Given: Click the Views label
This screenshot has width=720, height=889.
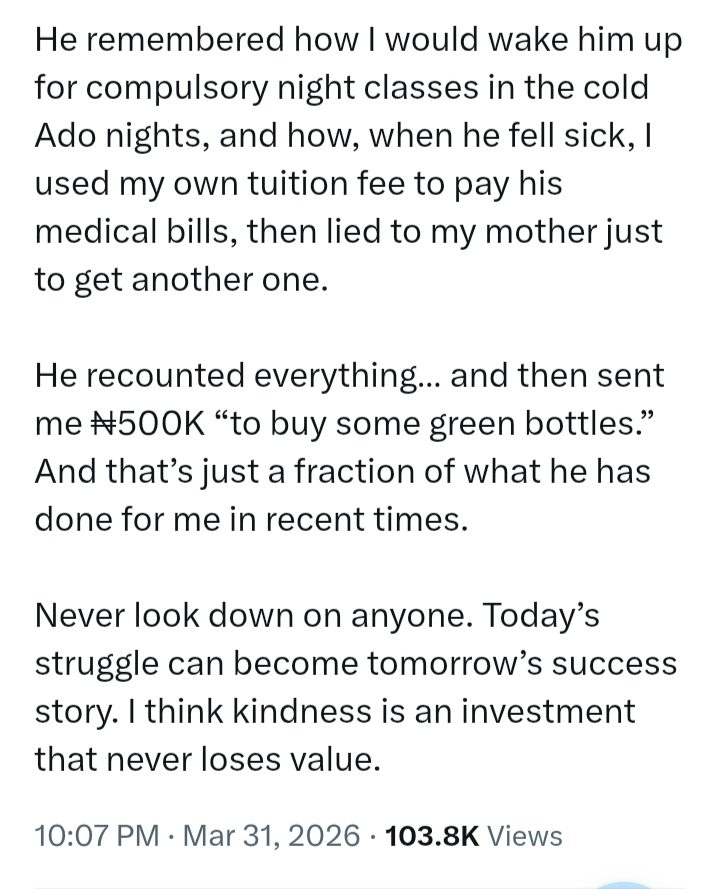Looking at the screenshot, I should 525,835.
